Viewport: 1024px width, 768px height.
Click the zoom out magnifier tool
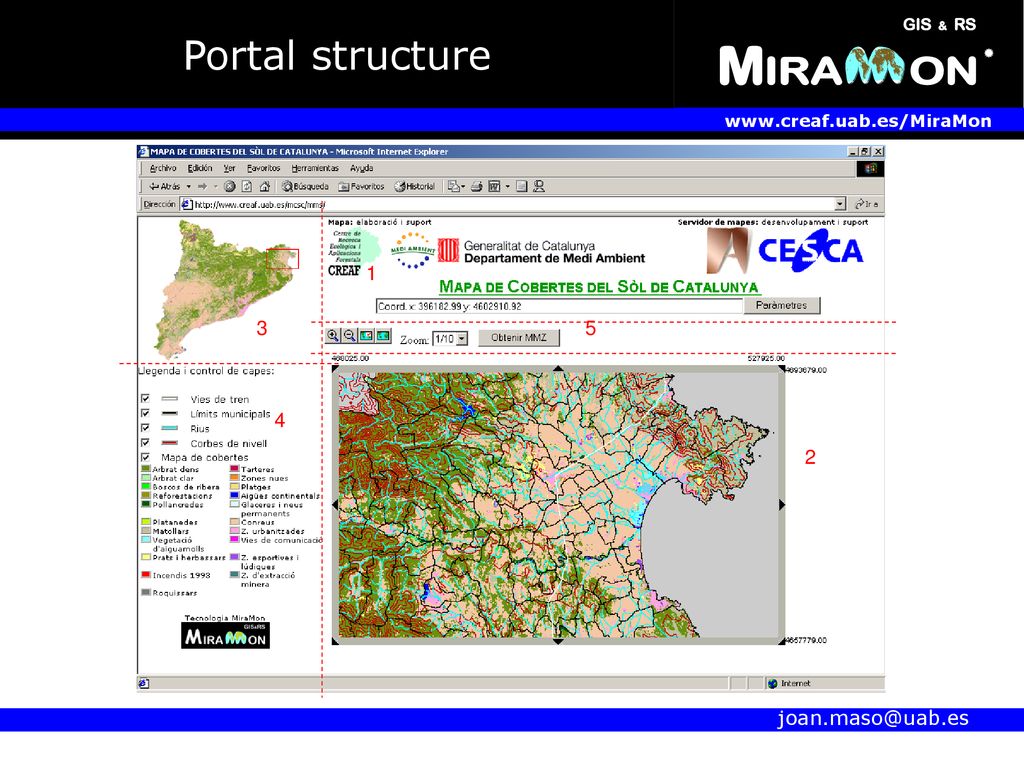click(x=349, y=336)
